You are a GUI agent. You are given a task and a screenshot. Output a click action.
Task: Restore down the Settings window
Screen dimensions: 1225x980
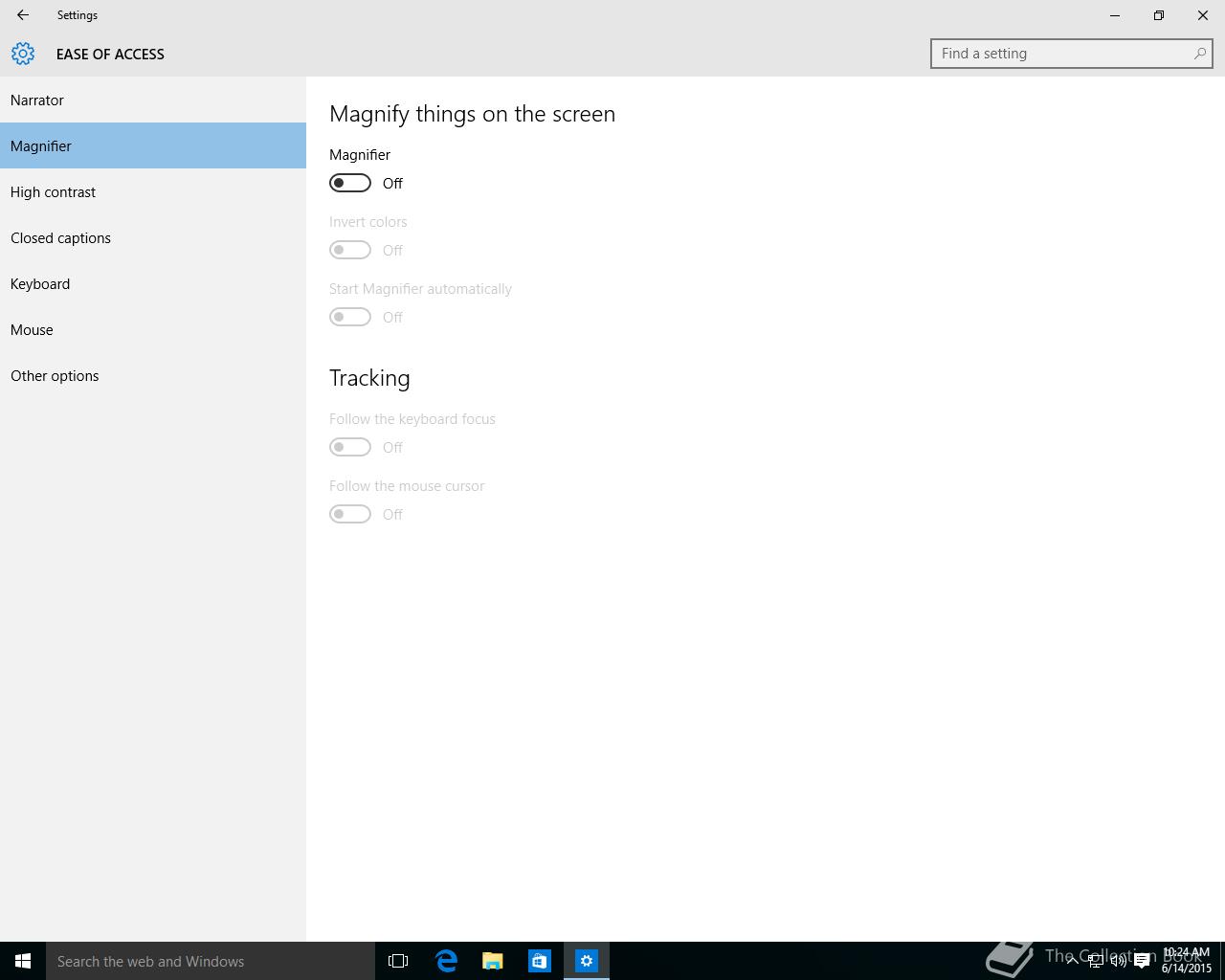[x=1159, y=15]
